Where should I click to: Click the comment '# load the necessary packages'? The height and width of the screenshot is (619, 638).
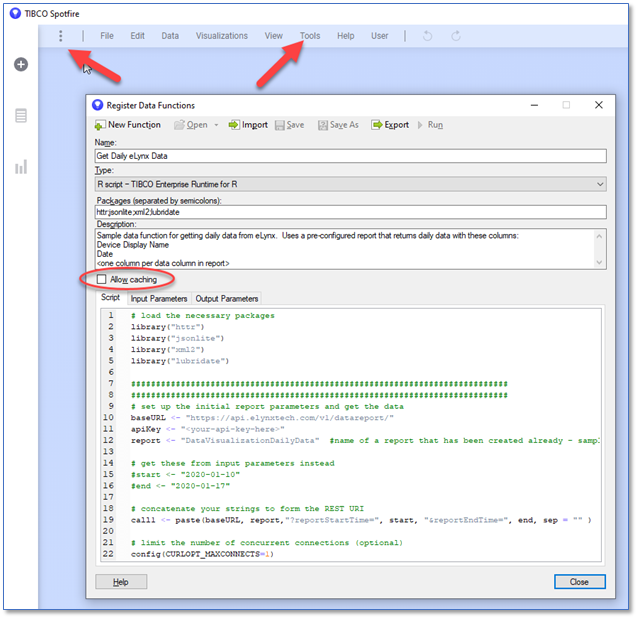point(203,315)
